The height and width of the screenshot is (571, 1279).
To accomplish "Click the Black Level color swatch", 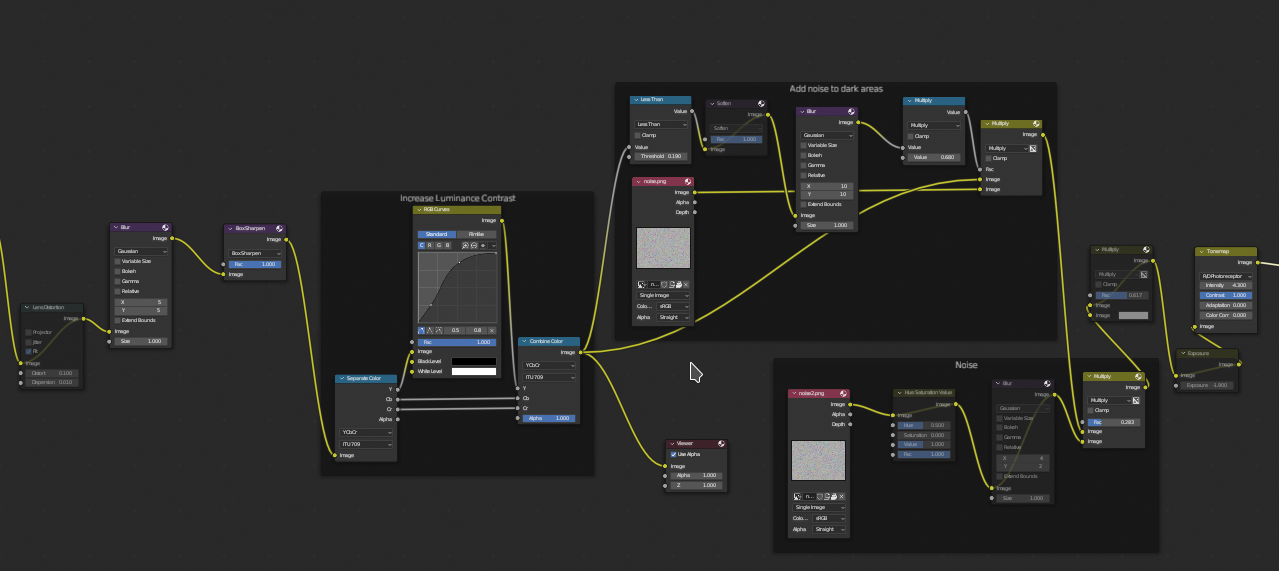I will [x=473, y=361].
